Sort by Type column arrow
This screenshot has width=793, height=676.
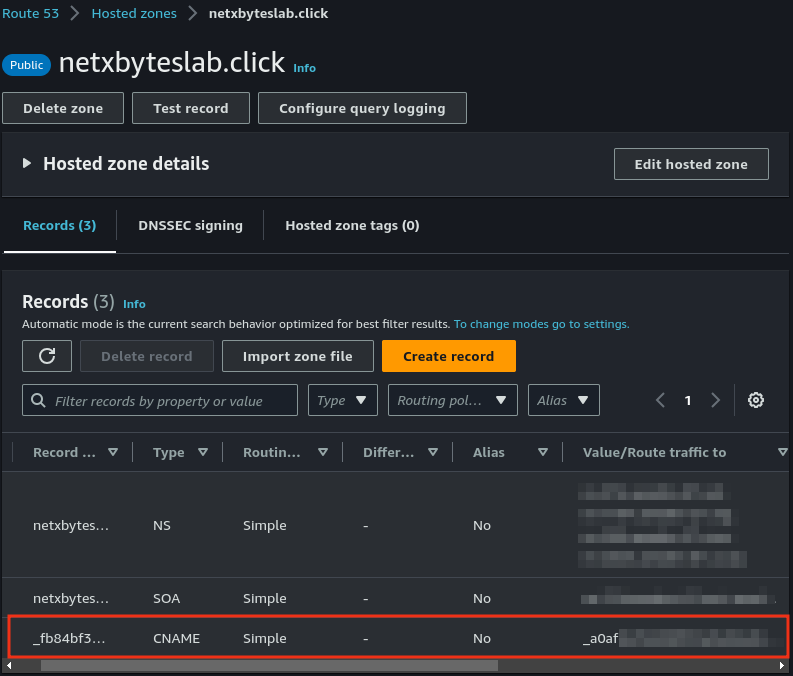[x=203, y=452]
